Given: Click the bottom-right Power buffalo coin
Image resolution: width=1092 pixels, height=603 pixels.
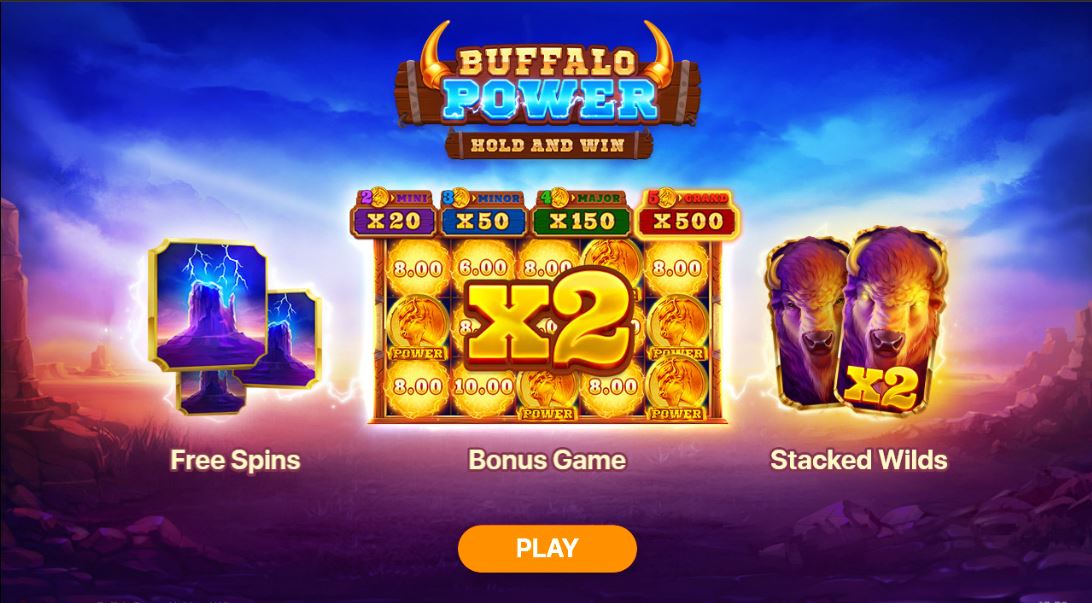Looking at the screenshot, I should coord(676,389).
